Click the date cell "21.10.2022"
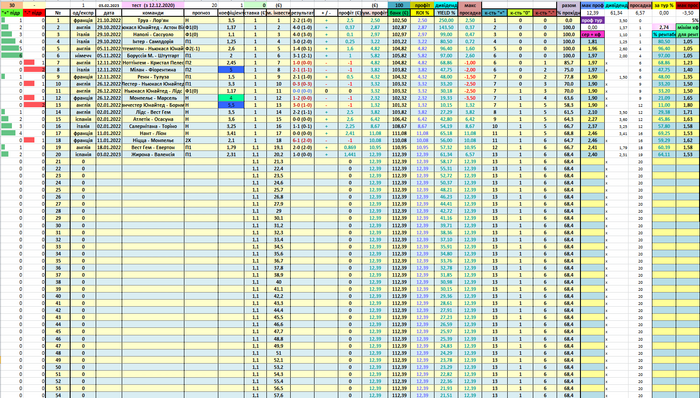 click(108, 20)
